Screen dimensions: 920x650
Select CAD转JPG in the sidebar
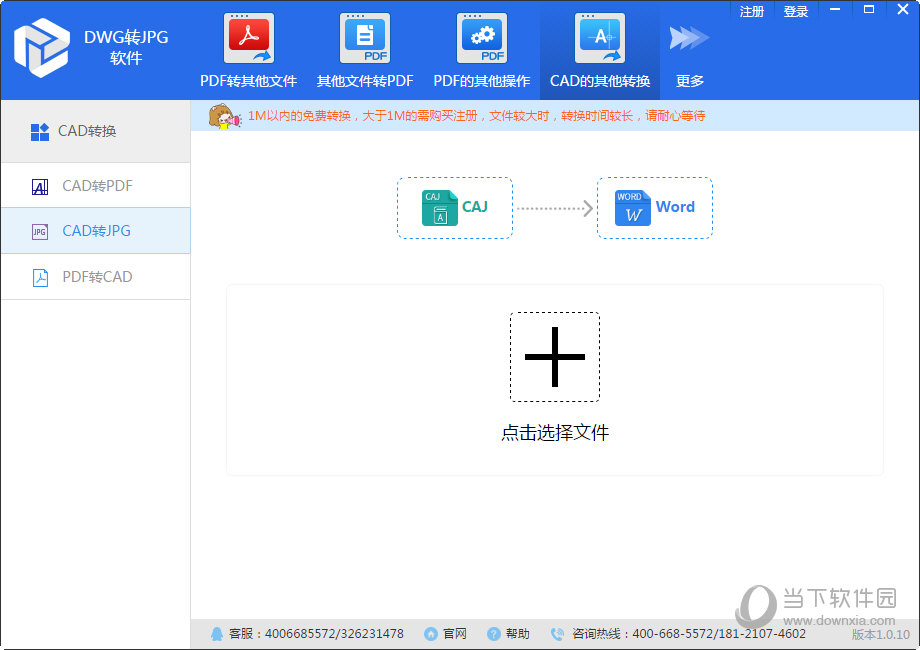point(96,231)
